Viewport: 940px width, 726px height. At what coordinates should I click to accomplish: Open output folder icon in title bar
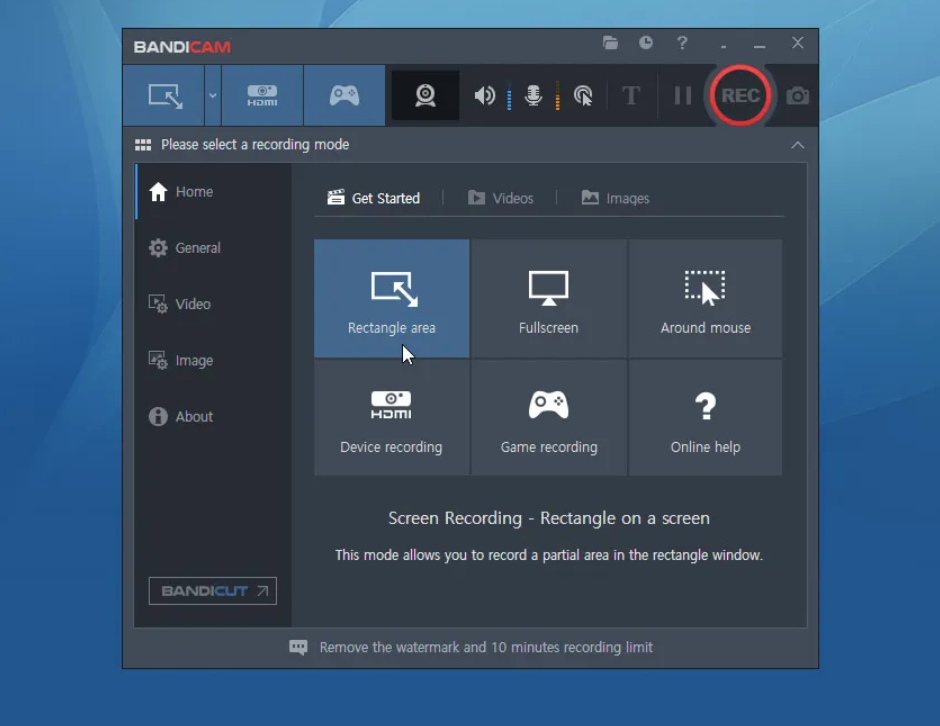[610, 43]
